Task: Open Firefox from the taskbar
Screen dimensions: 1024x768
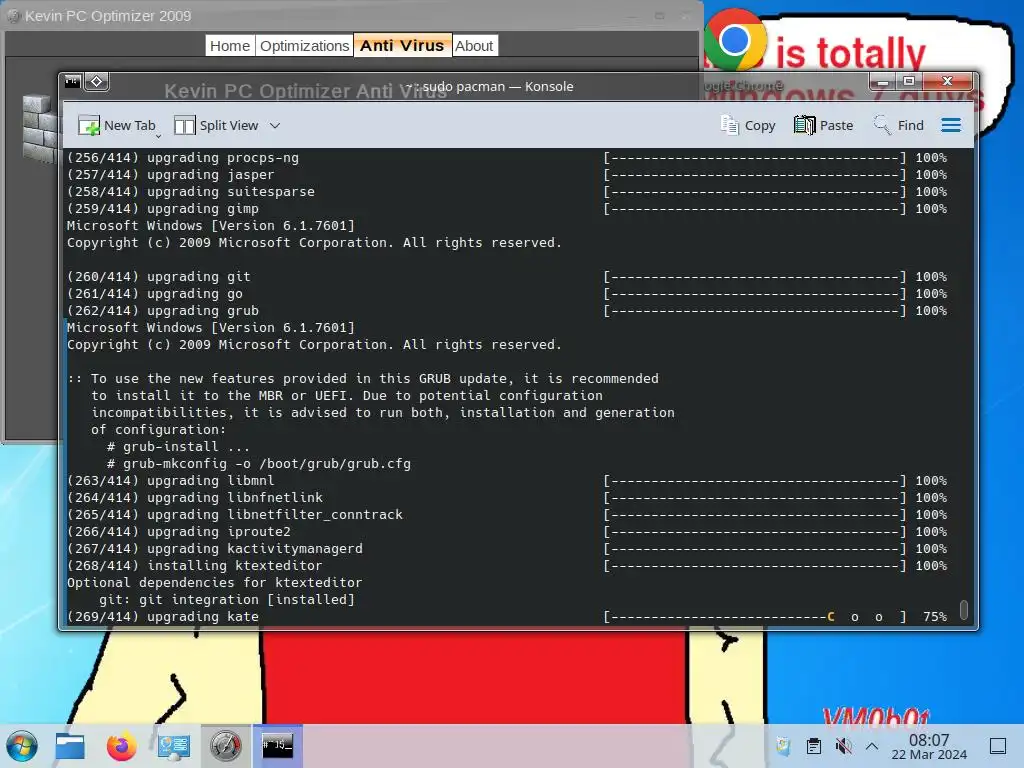Action: click(121, 746)
